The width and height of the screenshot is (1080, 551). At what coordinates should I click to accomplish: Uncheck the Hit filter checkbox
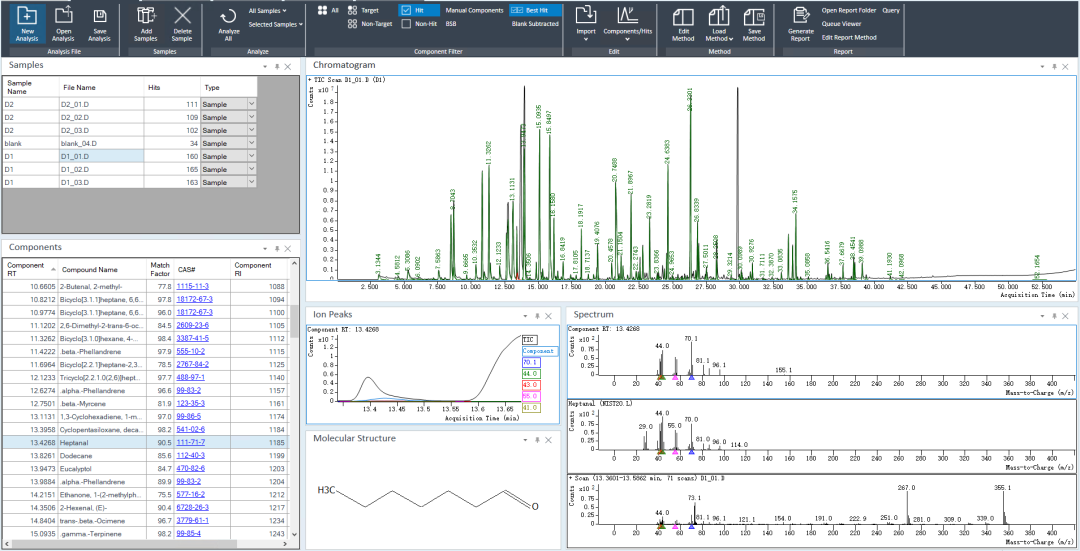click(406, 10)
